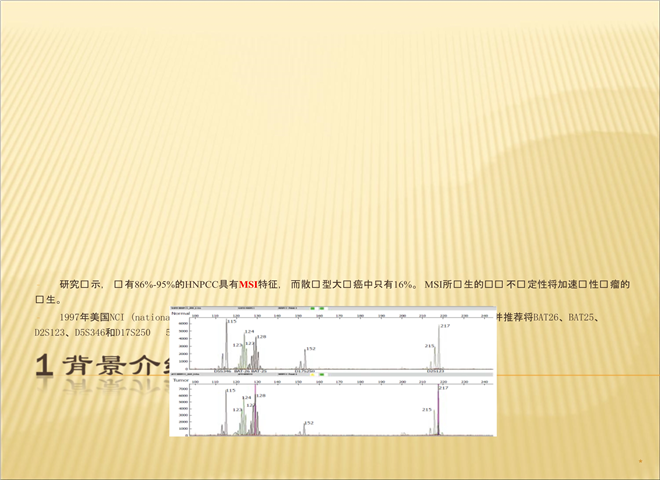Click the 1997年美国NCI text
The width and height of the screenshot is (660, 480).
click(x=90, y=317)
